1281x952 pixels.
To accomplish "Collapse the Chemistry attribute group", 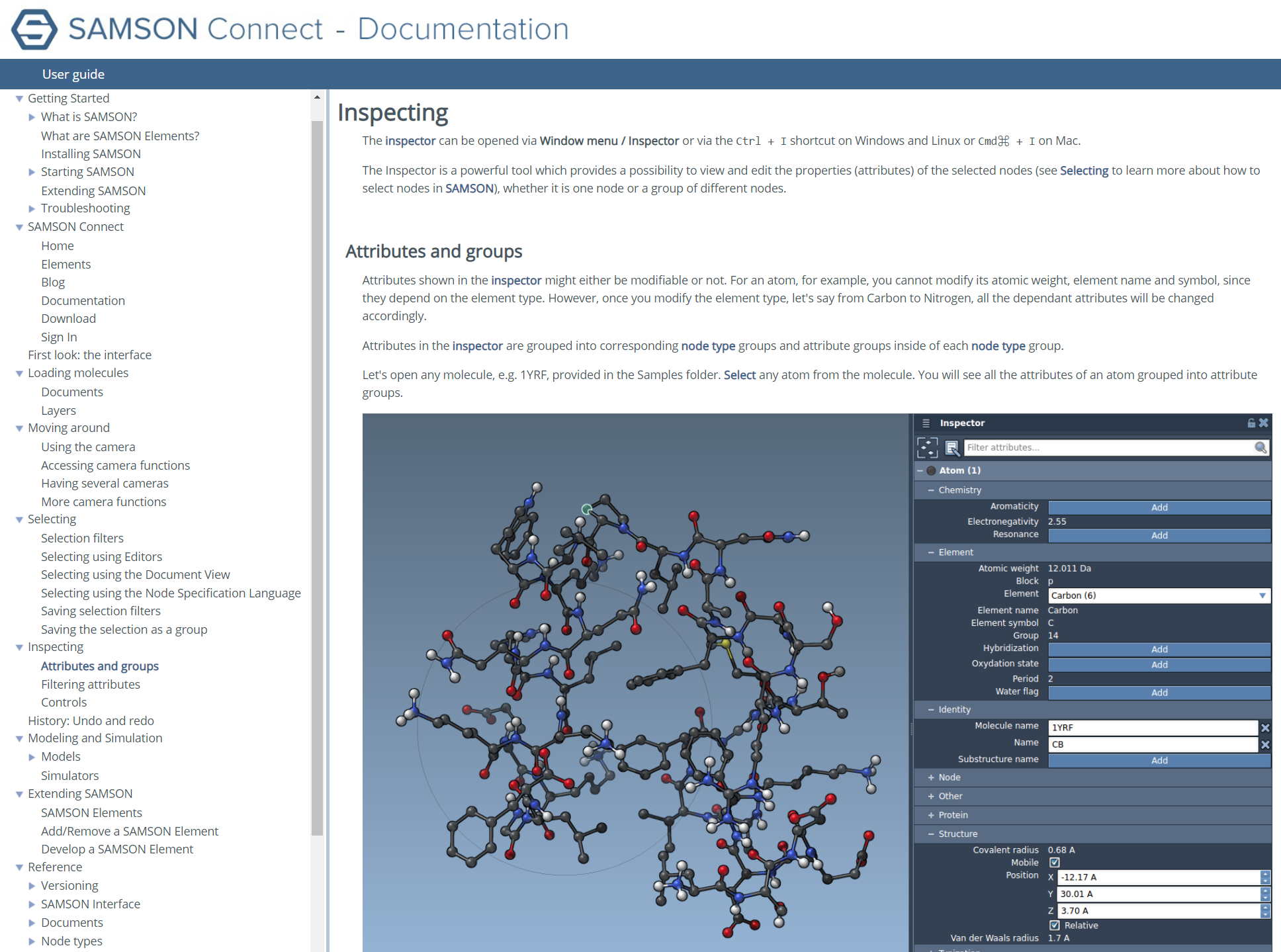I will point(931,490).
